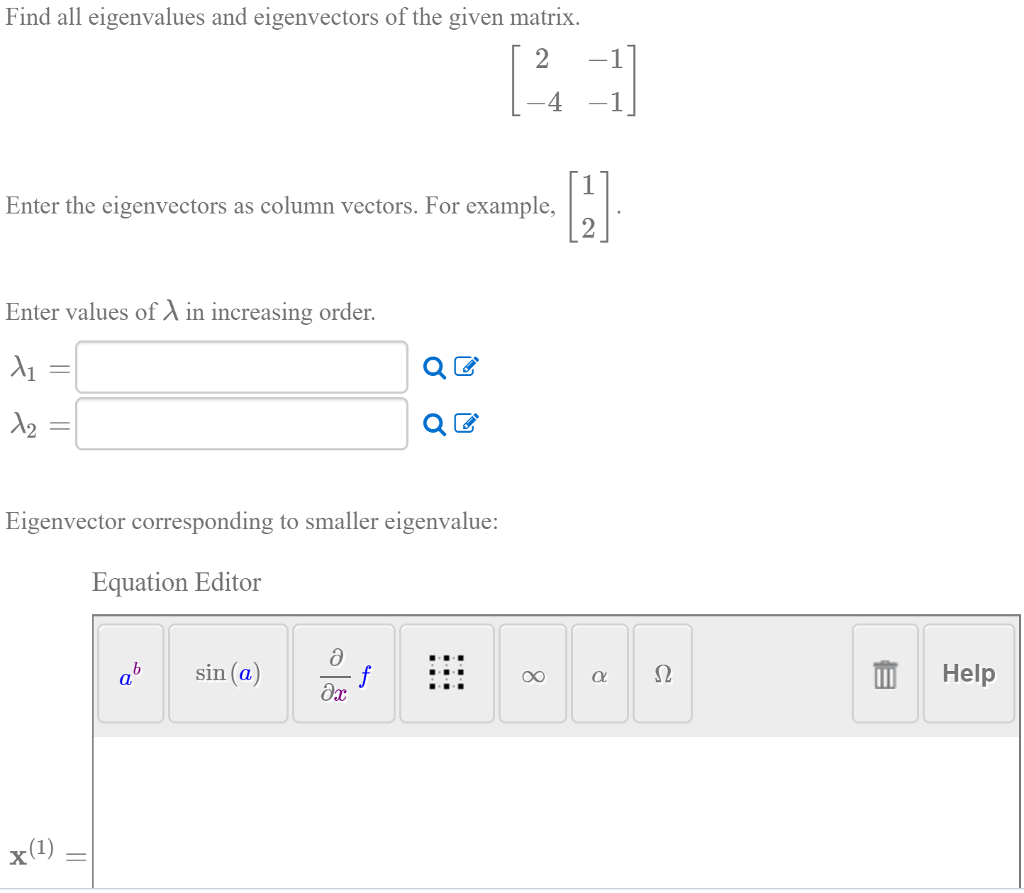Open Help for the Equation Editor
This screenshot has height=893, width=1024.
[x=968, y=672]
